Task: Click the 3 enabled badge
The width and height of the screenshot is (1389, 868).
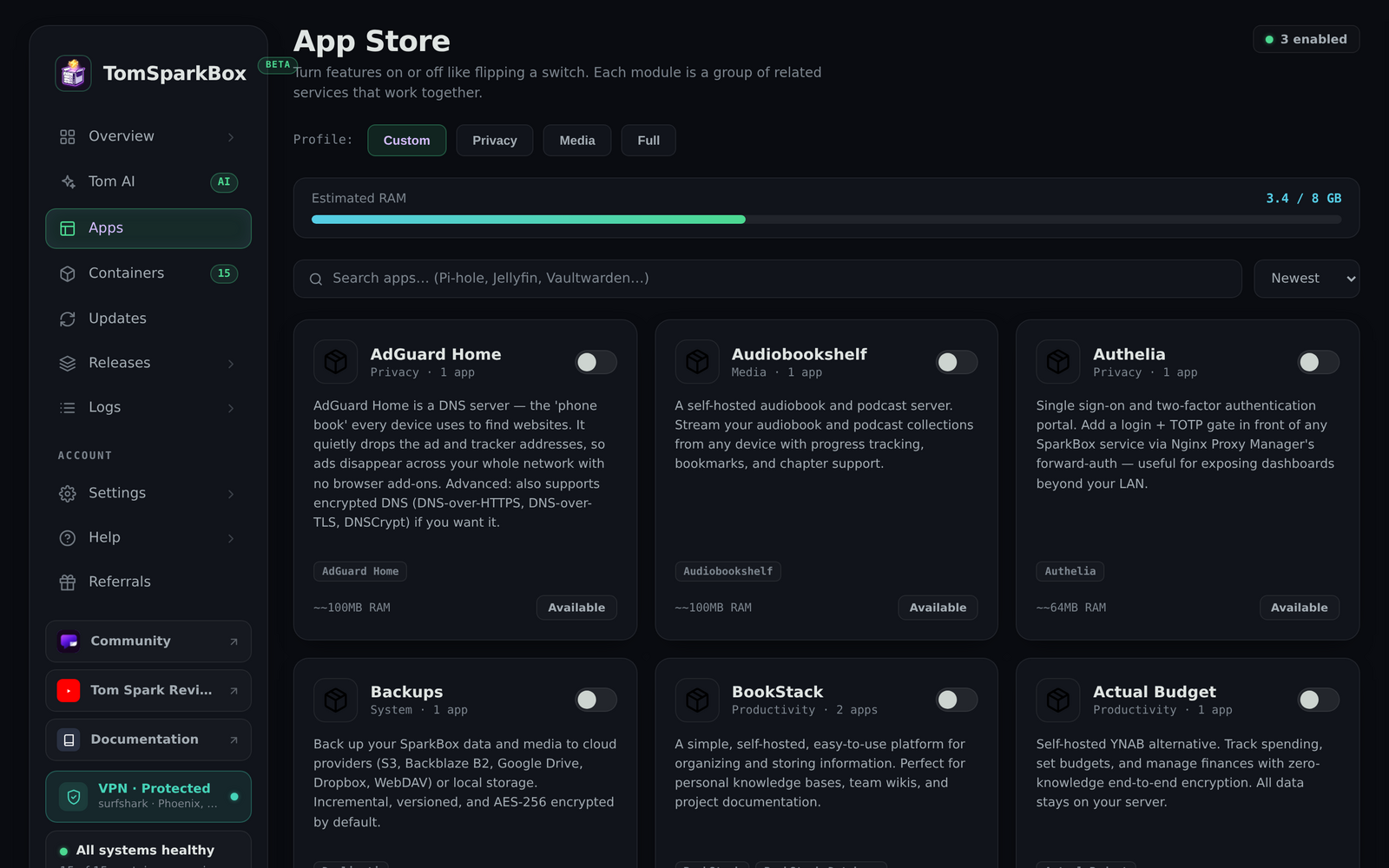Action: click(x=1307, y=39)
